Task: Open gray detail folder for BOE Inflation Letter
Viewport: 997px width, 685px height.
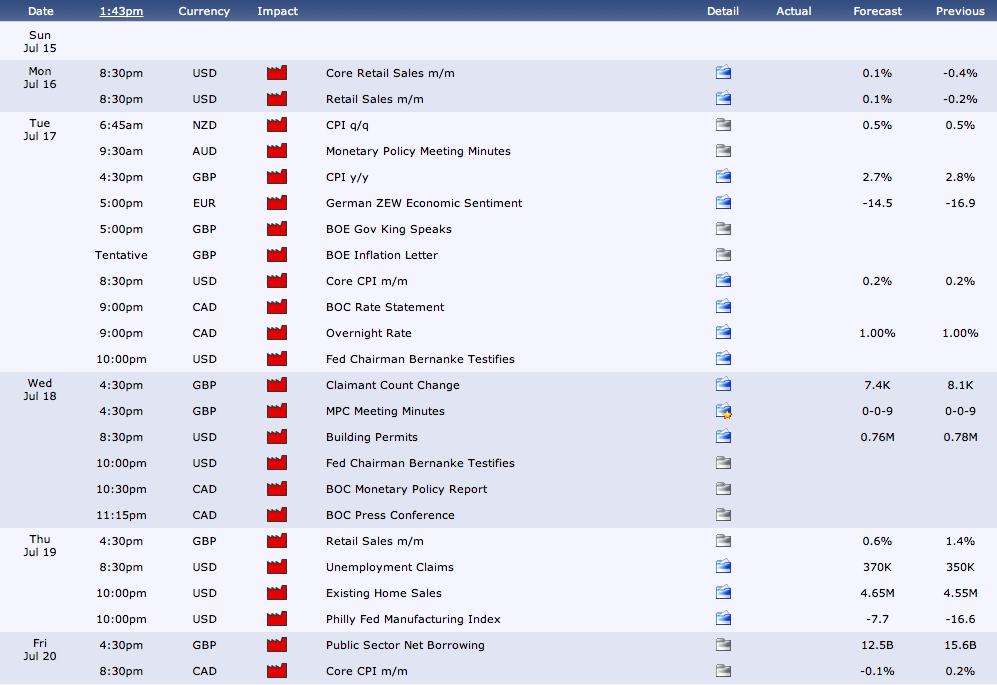Action: coord(723,255)
